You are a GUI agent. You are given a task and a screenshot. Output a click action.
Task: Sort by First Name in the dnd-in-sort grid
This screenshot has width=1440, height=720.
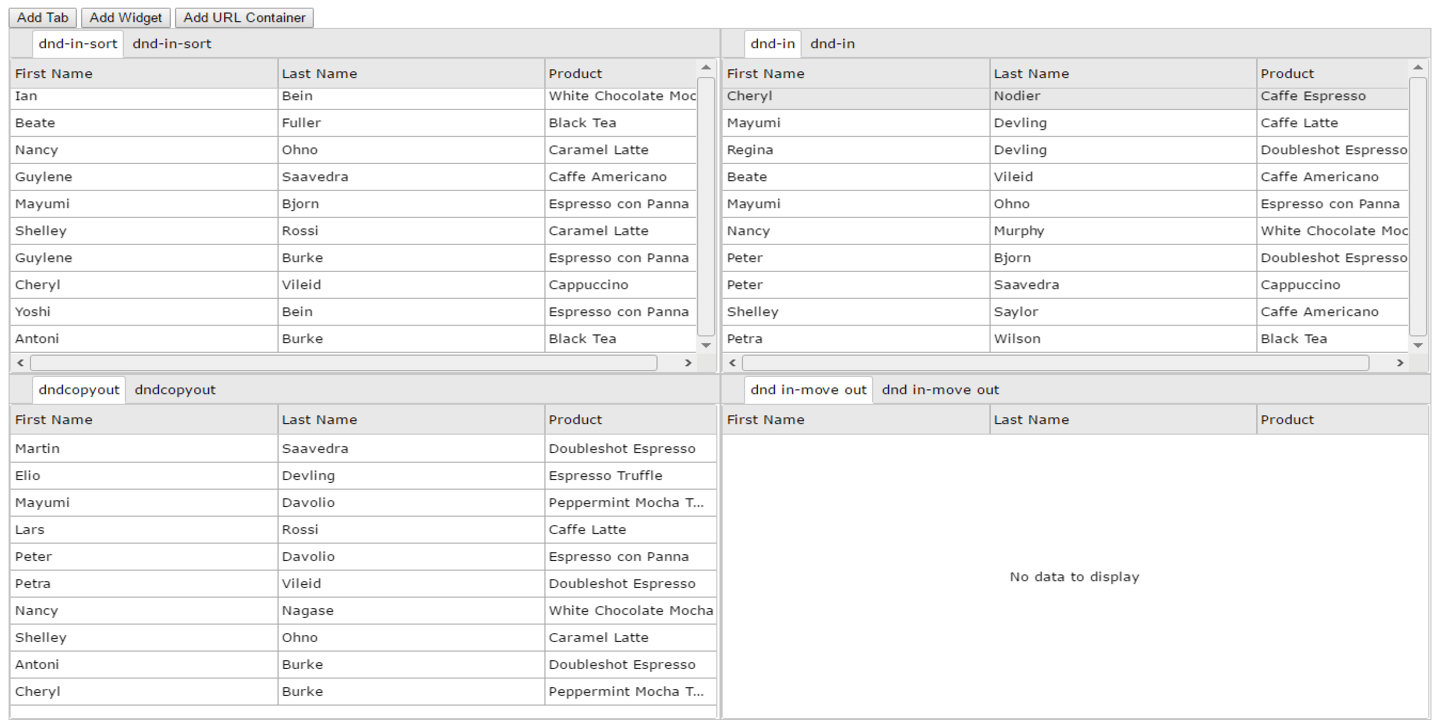144,73
